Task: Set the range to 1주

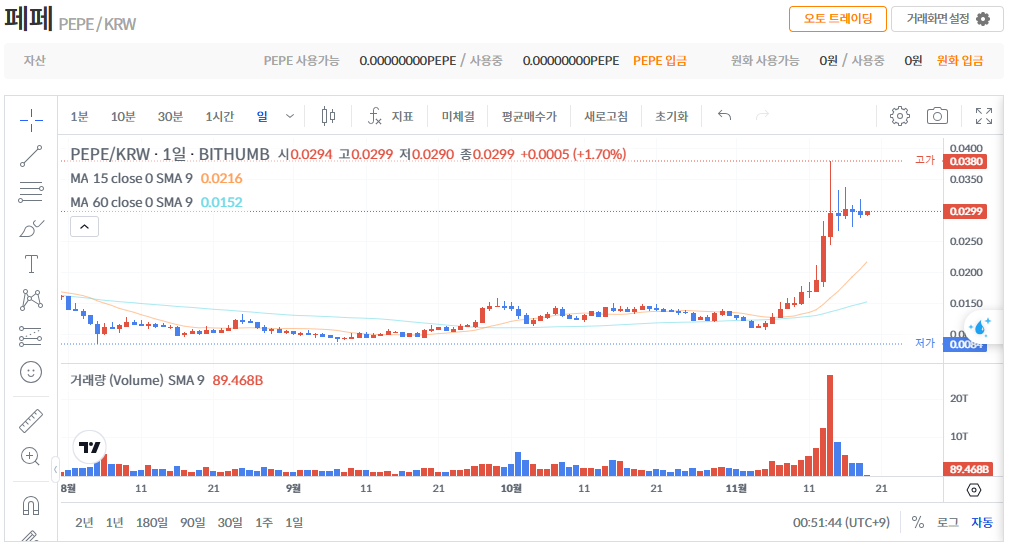Action: [264, 522]
